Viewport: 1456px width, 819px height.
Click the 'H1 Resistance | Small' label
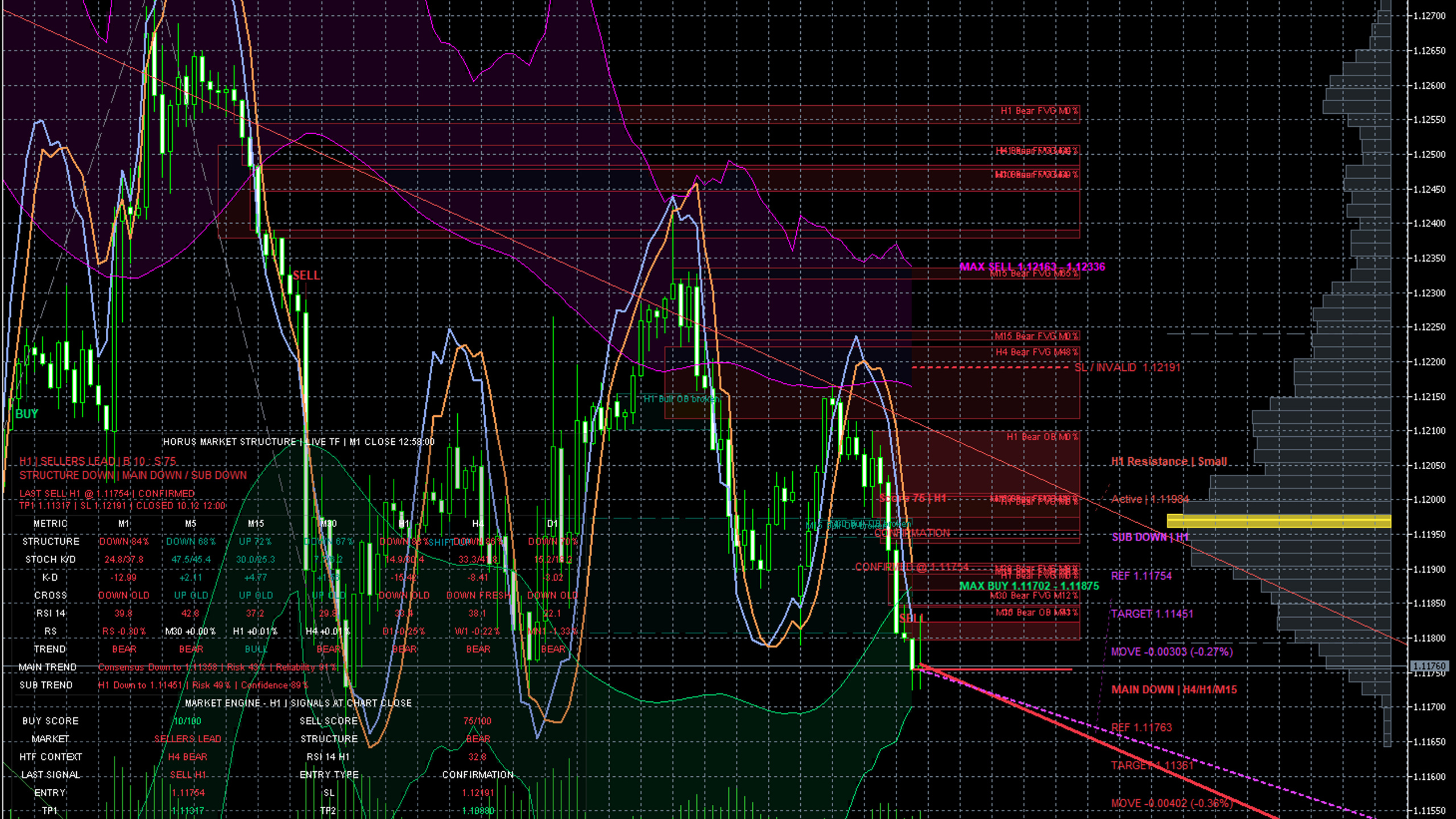coord(1169,461)
